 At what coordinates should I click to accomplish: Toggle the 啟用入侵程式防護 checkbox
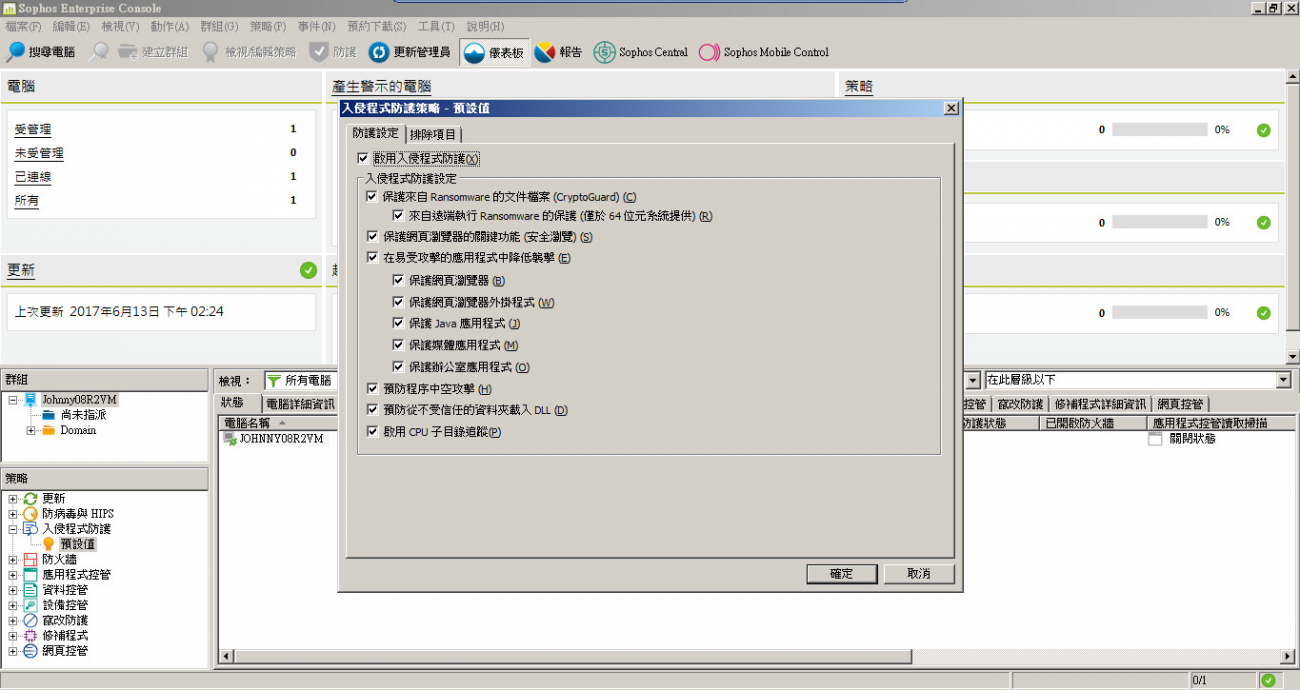[x=363, y=158]
